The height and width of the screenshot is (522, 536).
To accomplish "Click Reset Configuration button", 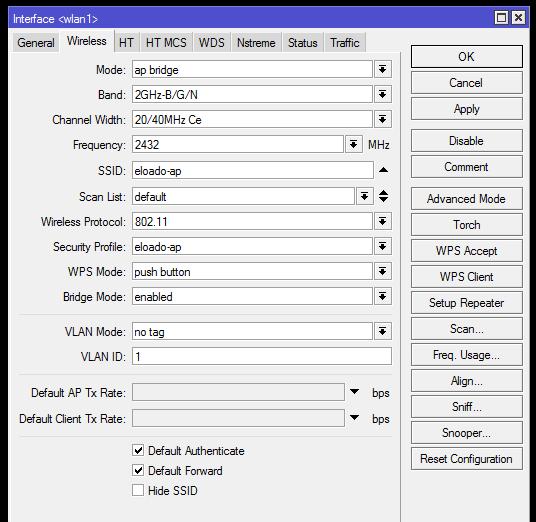I will pos(467,458).
